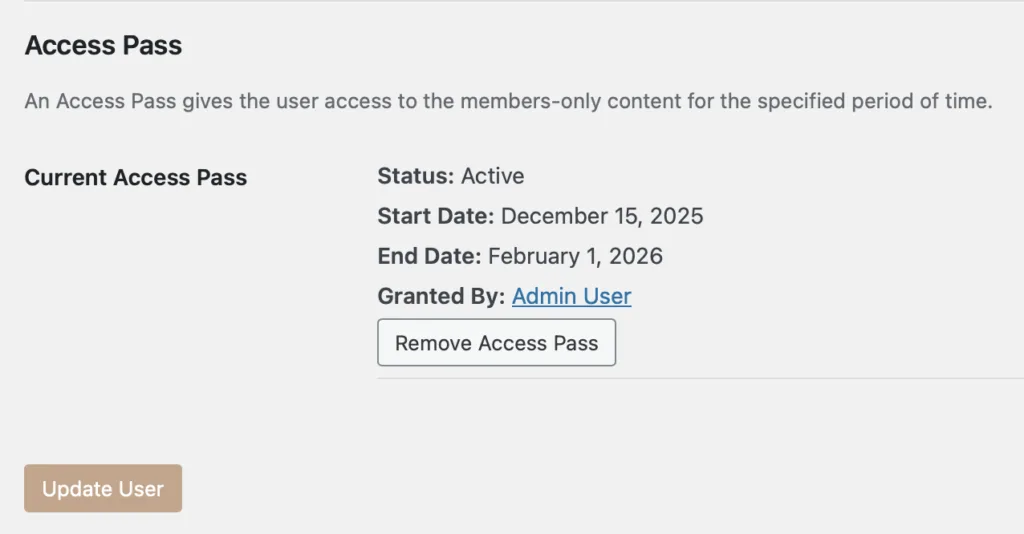Click the Remove Access Pass button

496,343
